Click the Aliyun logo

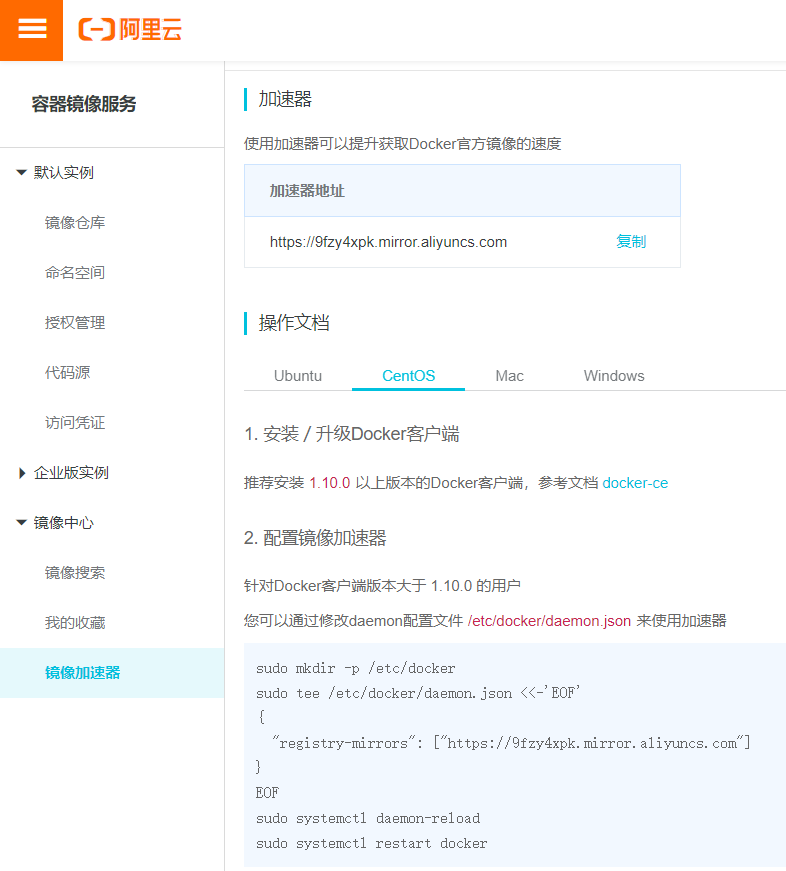click(x=130, y=29)
